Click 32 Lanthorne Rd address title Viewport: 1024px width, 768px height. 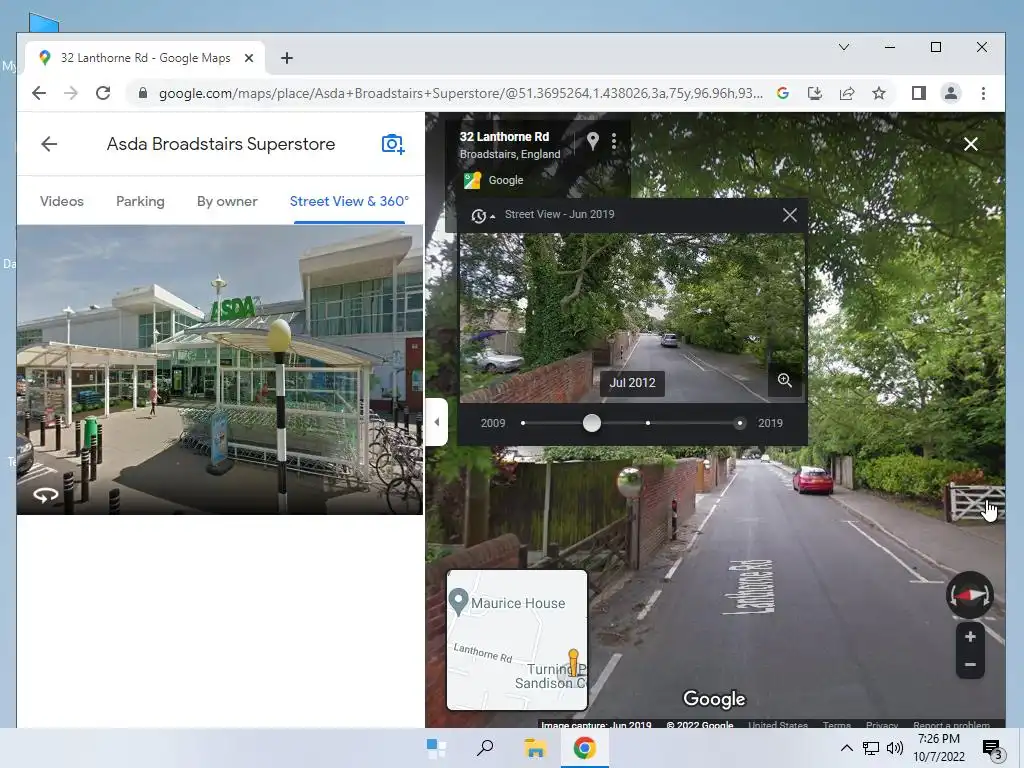click(x=504, y=136)
